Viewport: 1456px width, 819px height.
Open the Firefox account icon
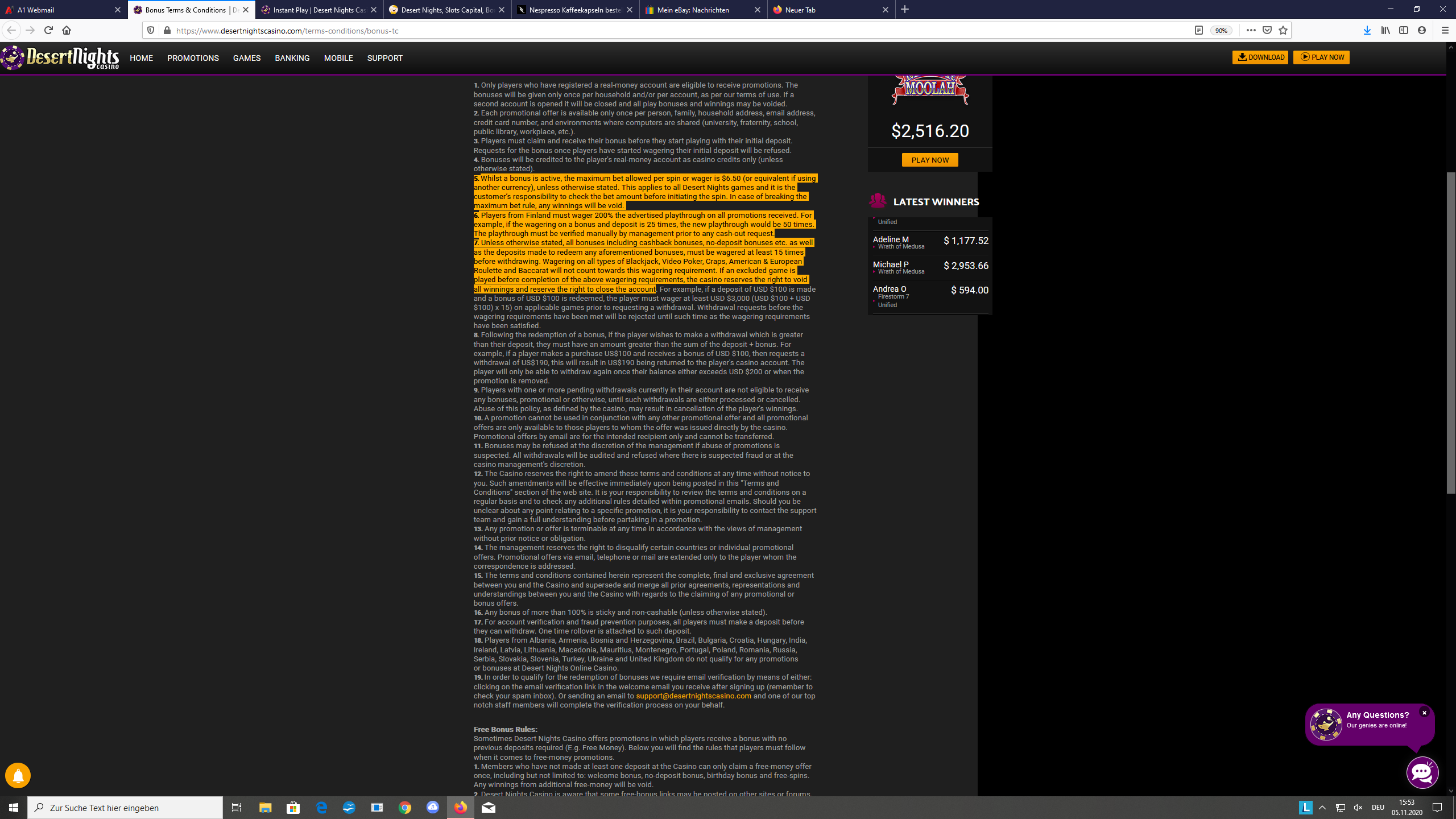(1421, 30)
